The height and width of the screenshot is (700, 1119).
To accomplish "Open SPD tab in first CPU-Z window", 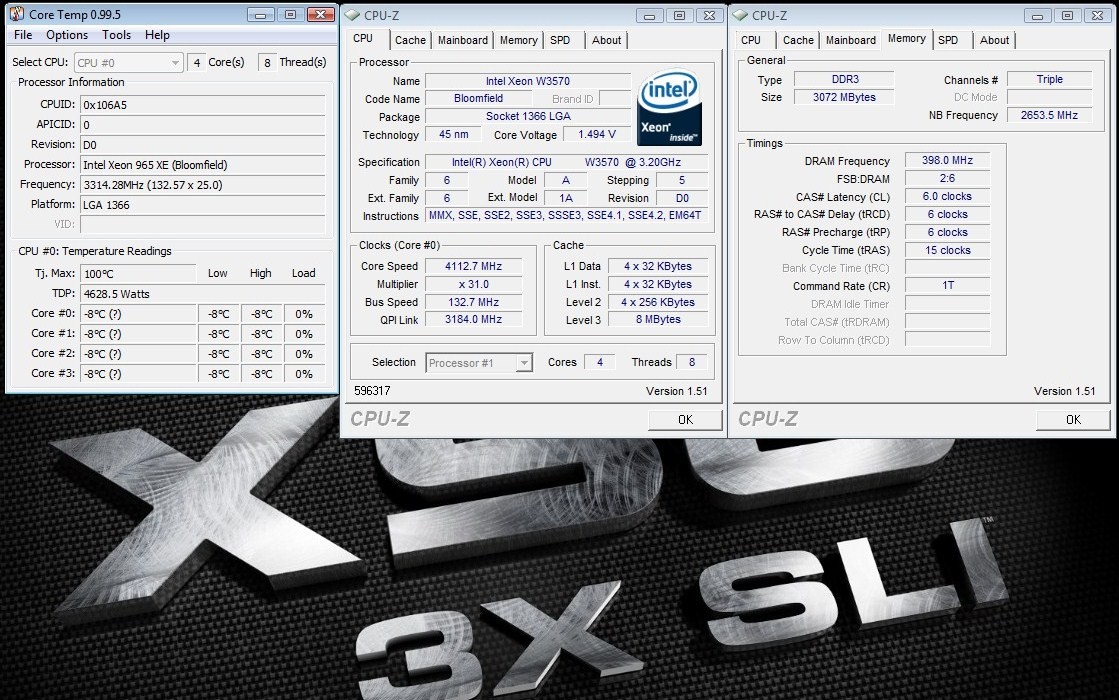I will pos(560,40).
